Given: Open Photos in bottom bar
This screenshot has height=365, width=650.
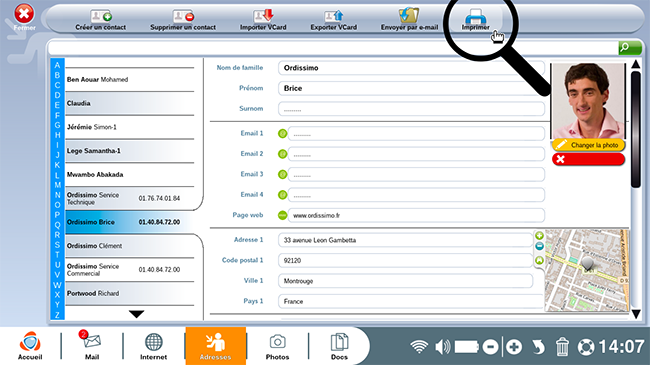Looking at the screenshot, I should point(277,346).
